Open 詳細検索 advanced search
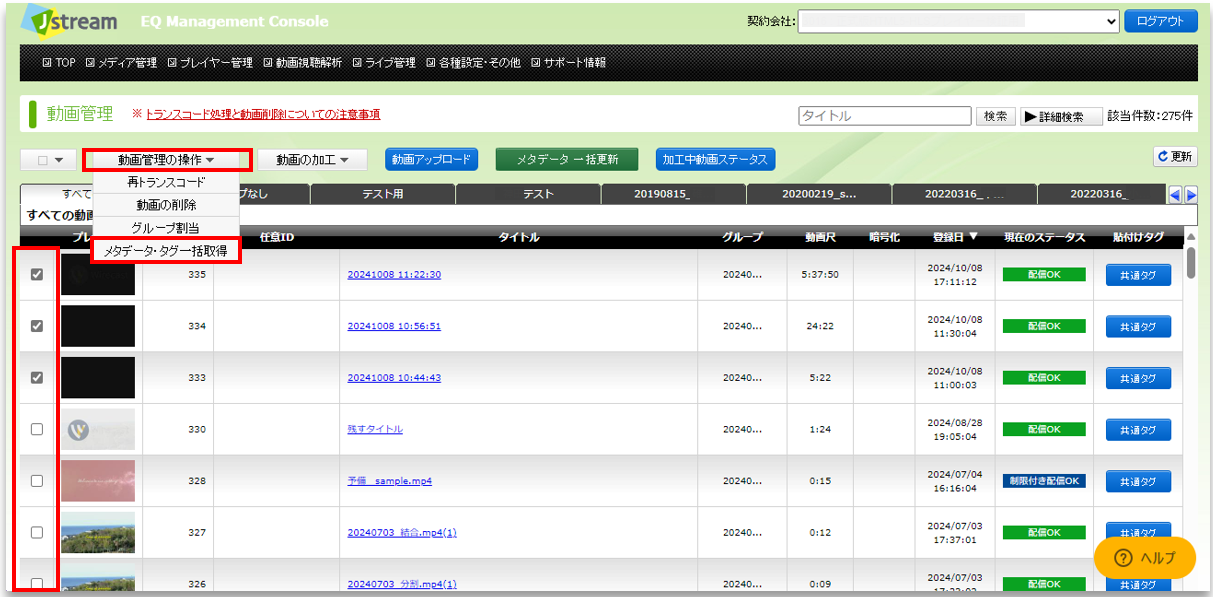The height and width of the screenshot is (597, 1213). [x=1061, y=116]
